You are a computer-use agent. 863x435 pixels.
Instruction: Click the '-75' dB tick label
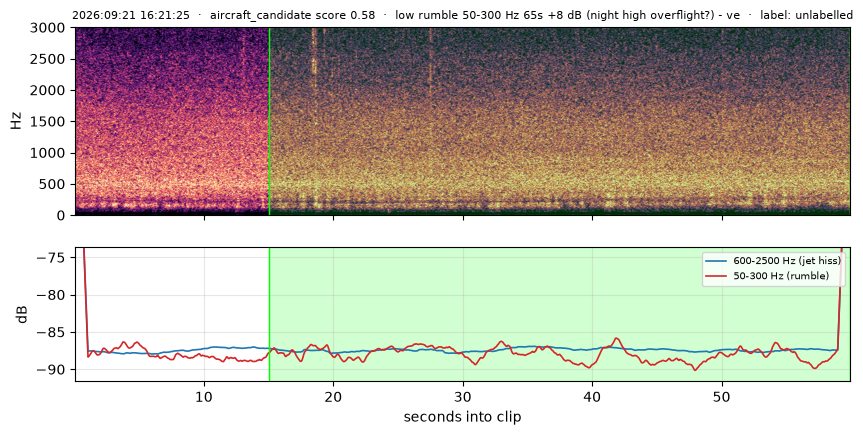51,258
